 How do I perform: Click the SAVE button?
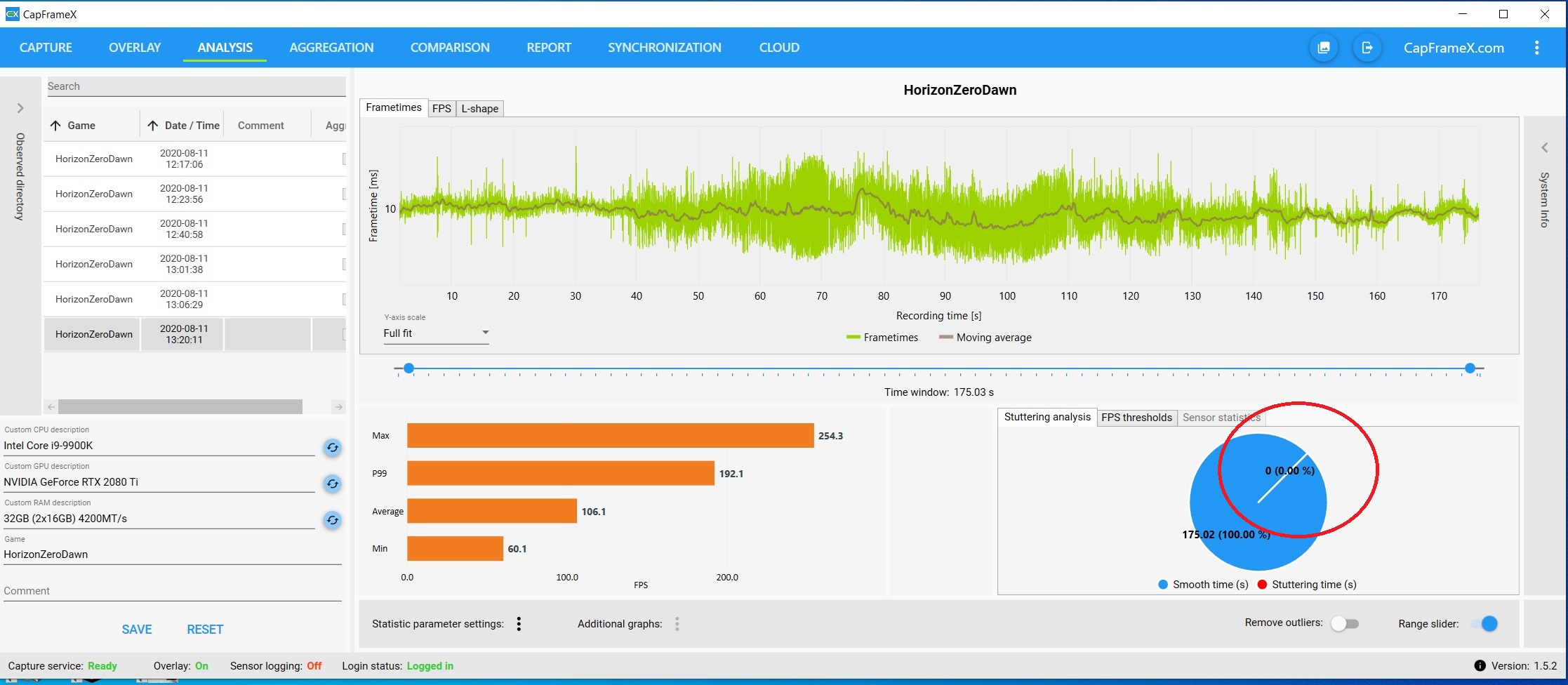(137, 630)
